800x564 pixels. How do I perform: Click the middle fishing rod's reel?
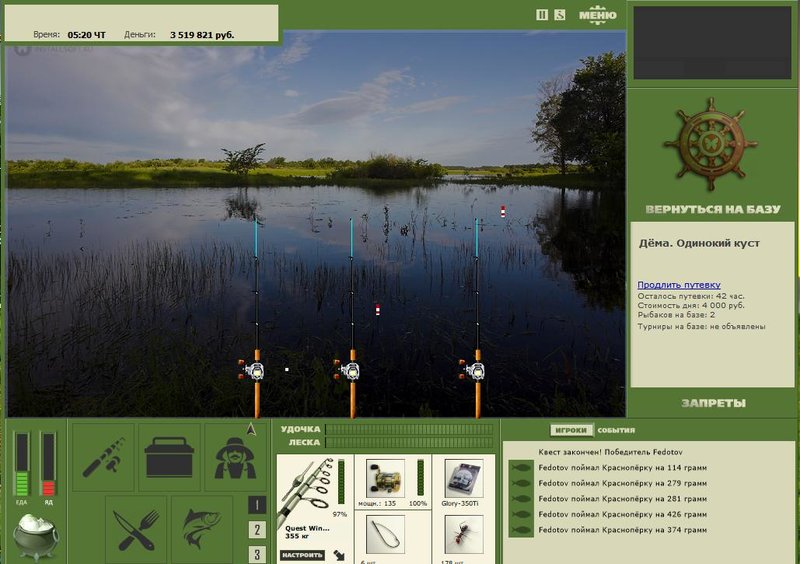348,370
